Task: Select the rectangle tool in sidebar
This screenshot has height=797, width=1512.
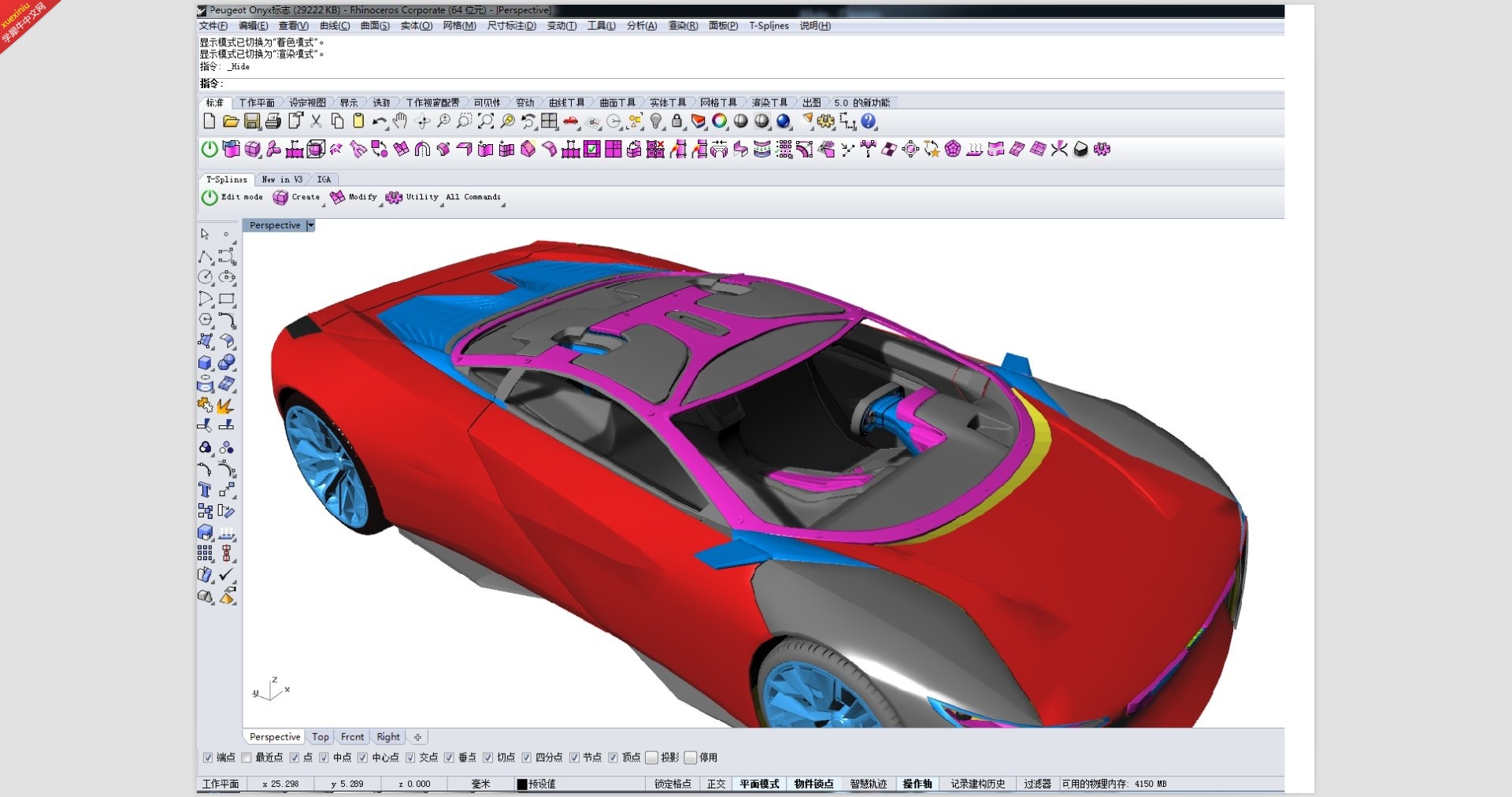Action: [x=227, y=298]
